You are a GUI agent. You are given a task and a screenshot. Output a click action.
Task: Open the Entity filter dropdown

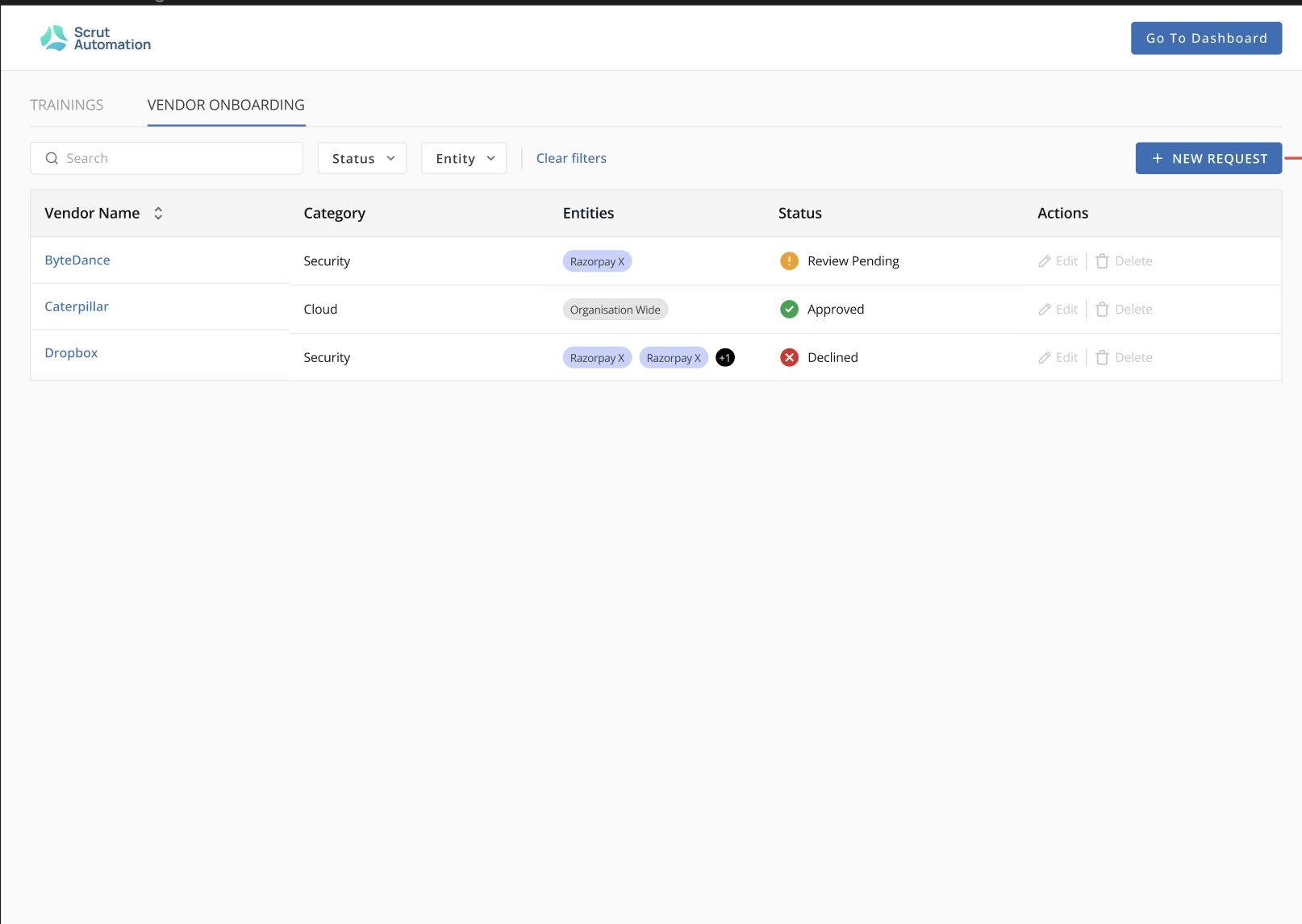pos(464,158)
